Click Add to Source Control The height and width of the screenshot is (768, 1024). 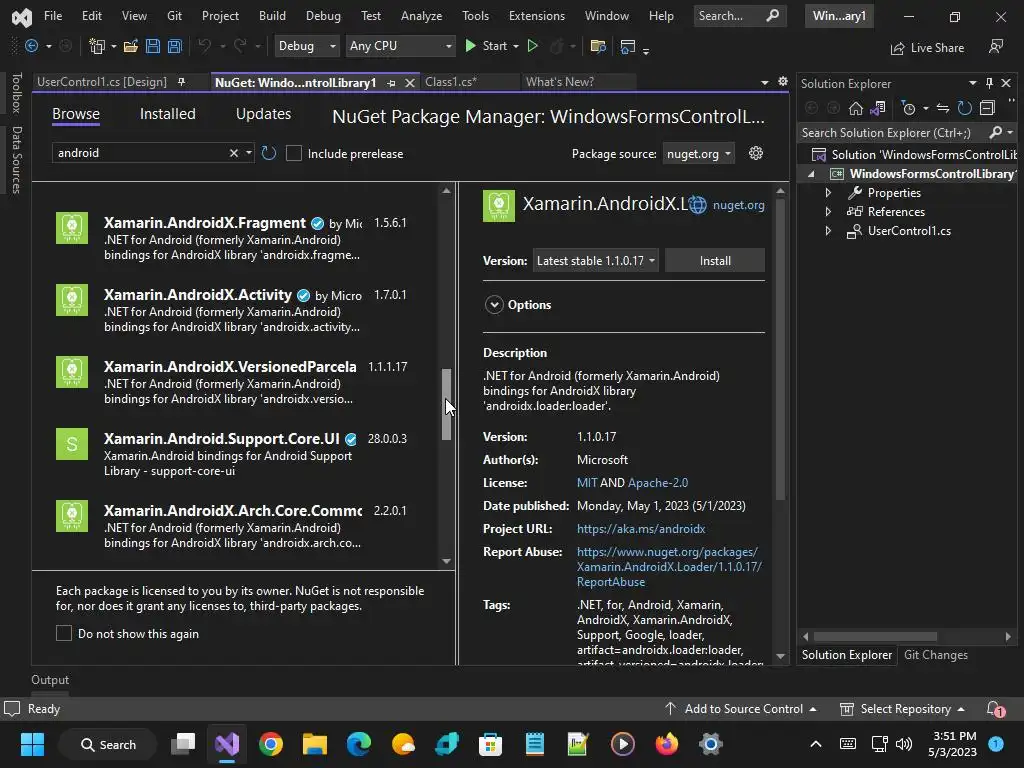741,709
